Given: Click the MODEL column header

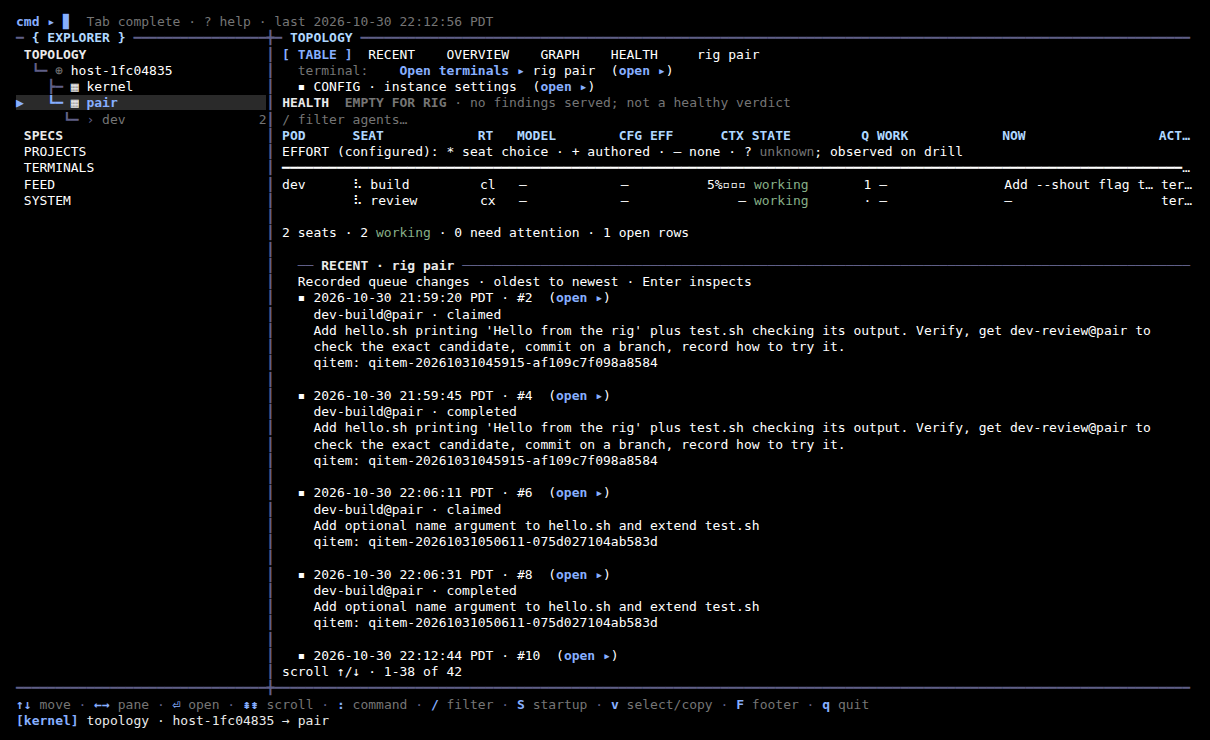Looking at the screenshot, I should coord(536,136).
